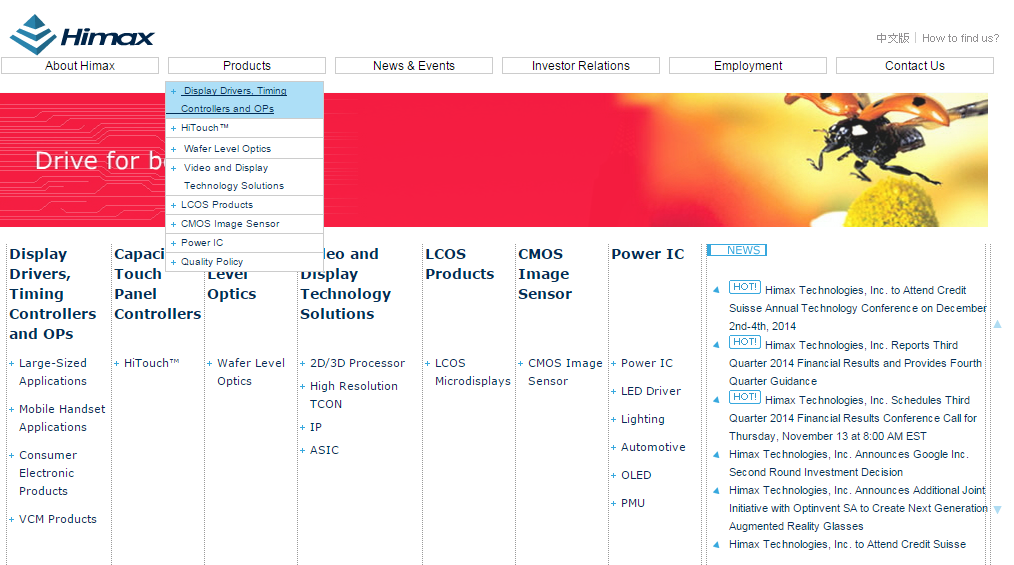1014x565 pixels.
Task: Read Google Inc. Second Round Investment news
Action: 848,464
